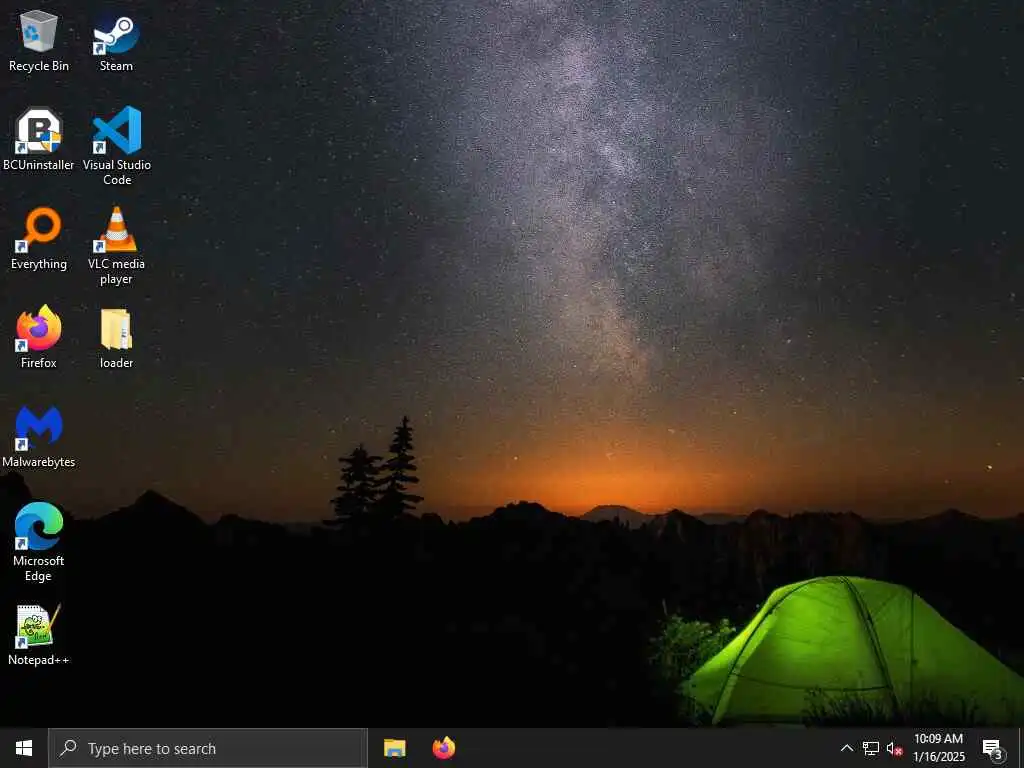The image size is (1024, 768).
Task: Open the Windows Start menu
Action: 24,748
